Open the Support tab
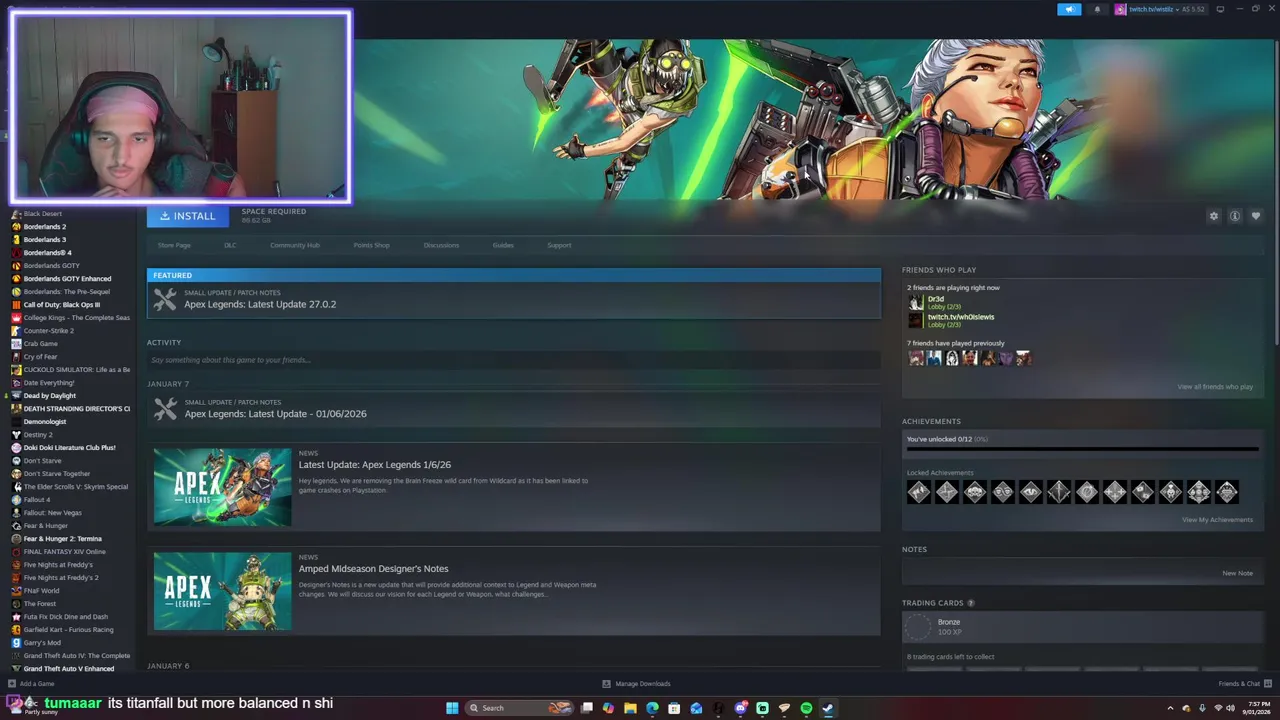The image size is (1280, 720). point(559,245)
